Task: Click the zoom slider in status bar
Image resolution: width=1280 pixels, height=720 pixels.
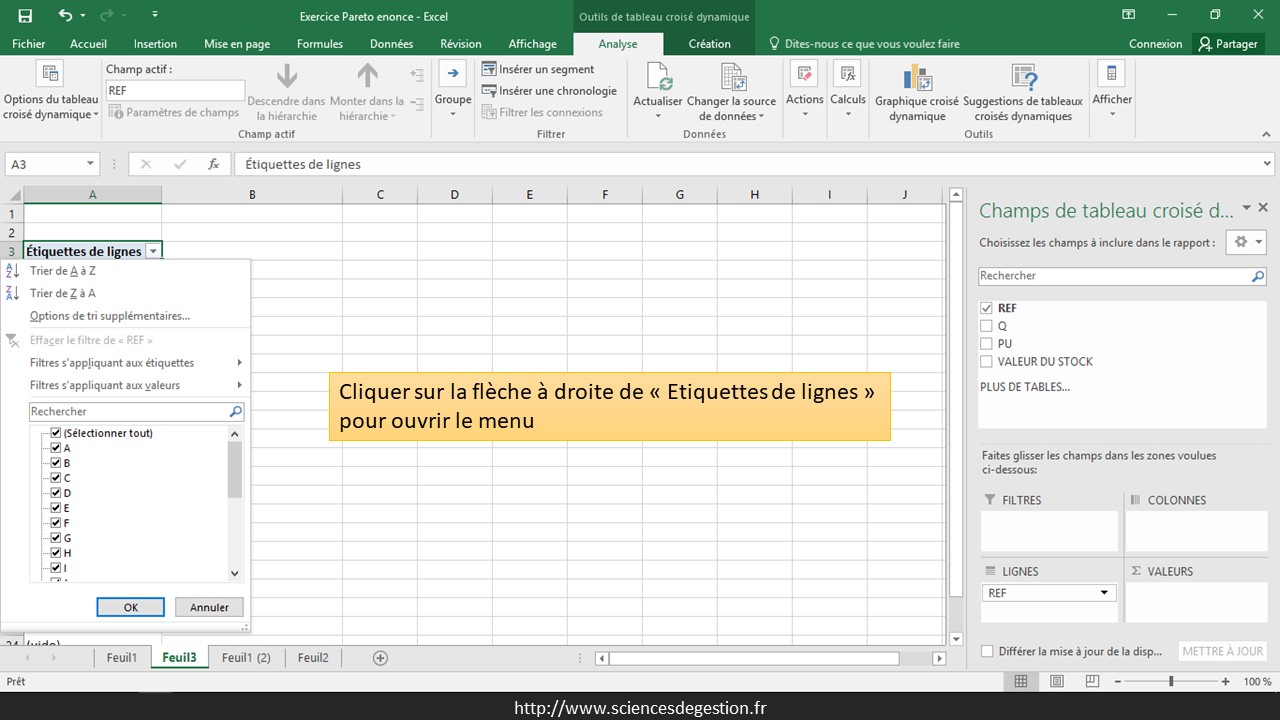Action: click(1171, 681)
